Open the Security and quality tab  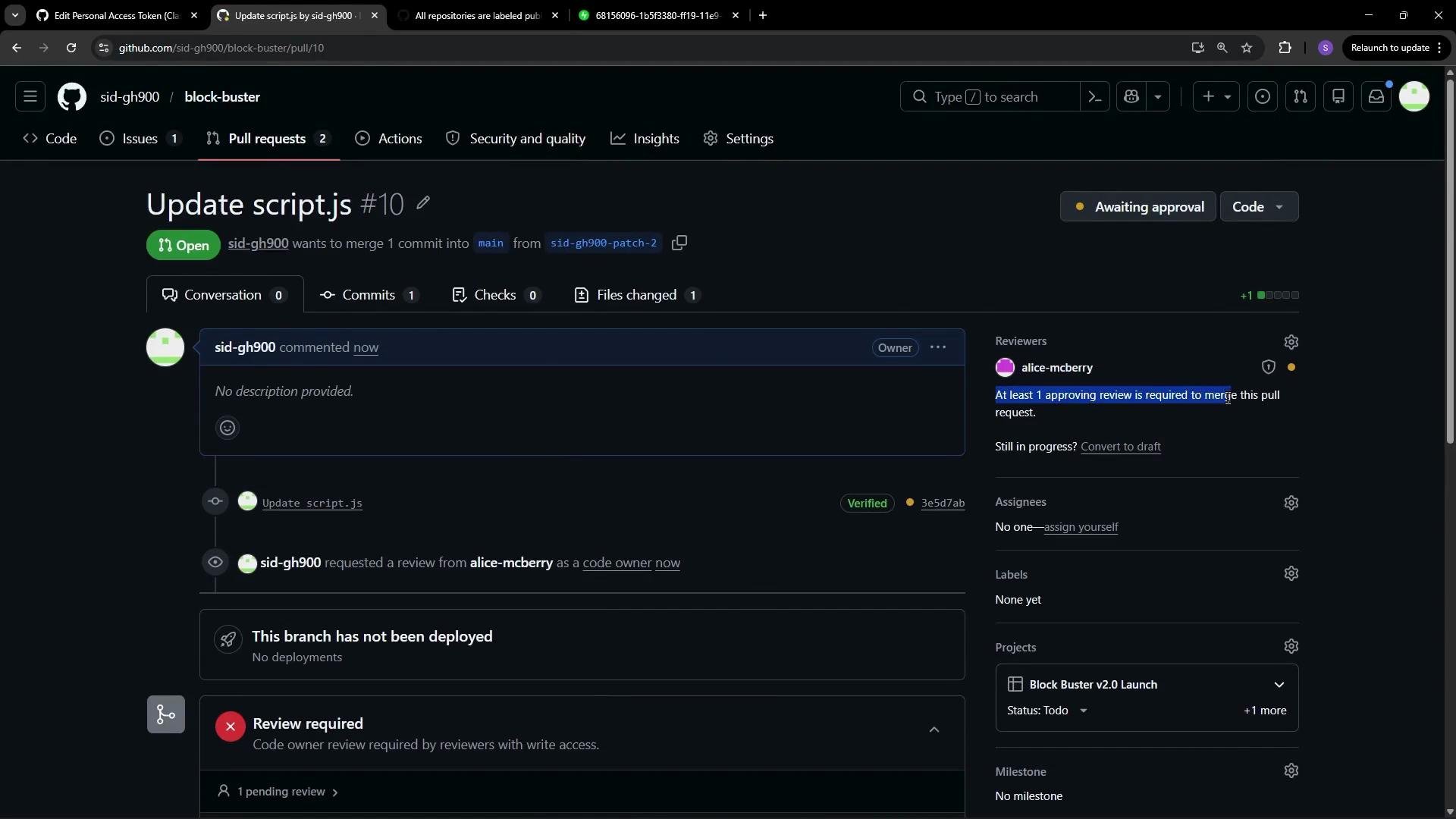point(516,139)
